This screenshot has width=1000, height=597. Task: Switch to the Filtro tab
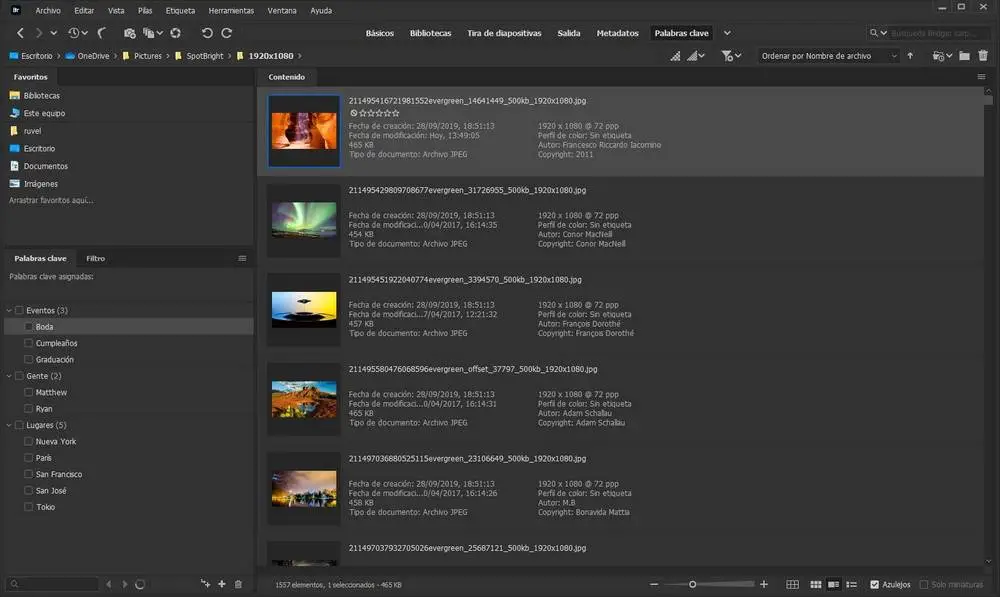pyautogui.click(x=96, y=258)
